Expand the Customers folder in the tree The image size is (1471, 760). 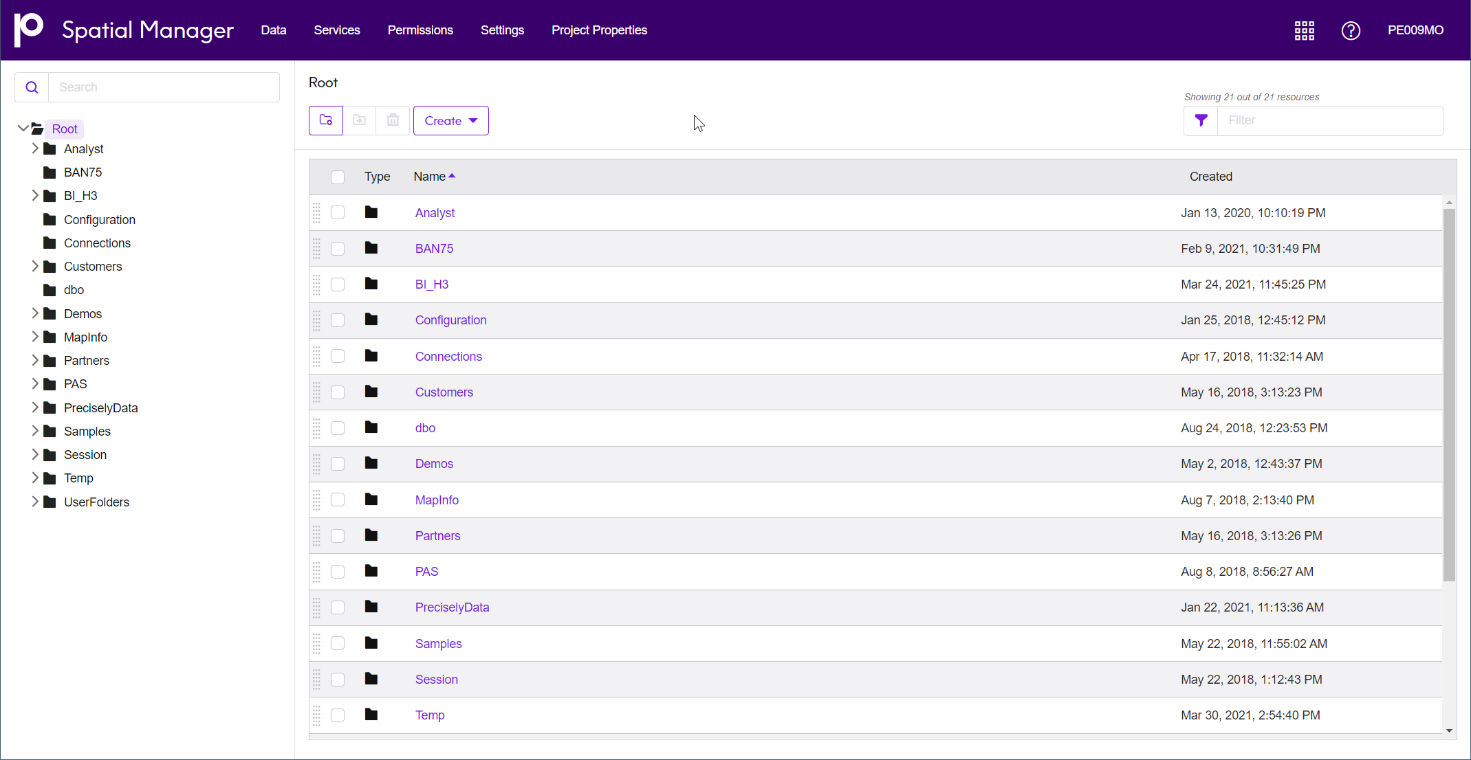tap(35, 267)
